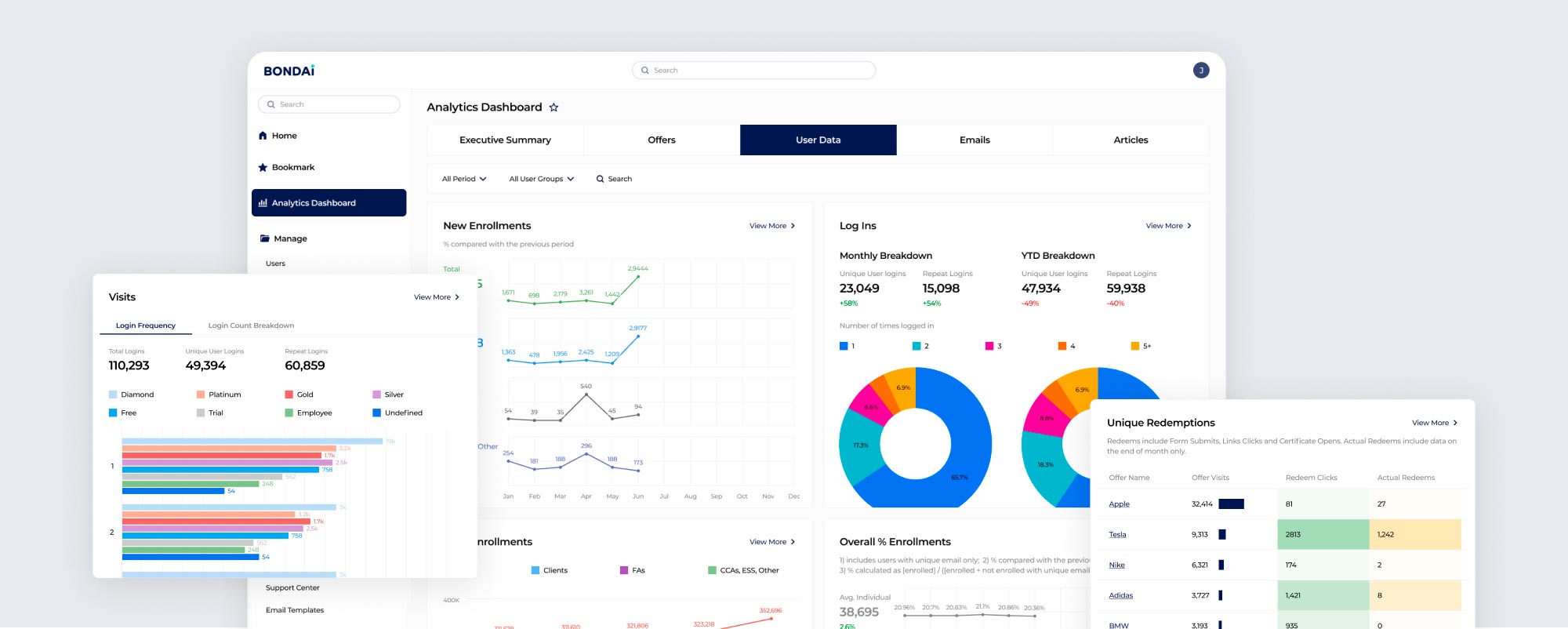
Task: Click View More in Unique Redemptions
Action: click(1434, 423)
